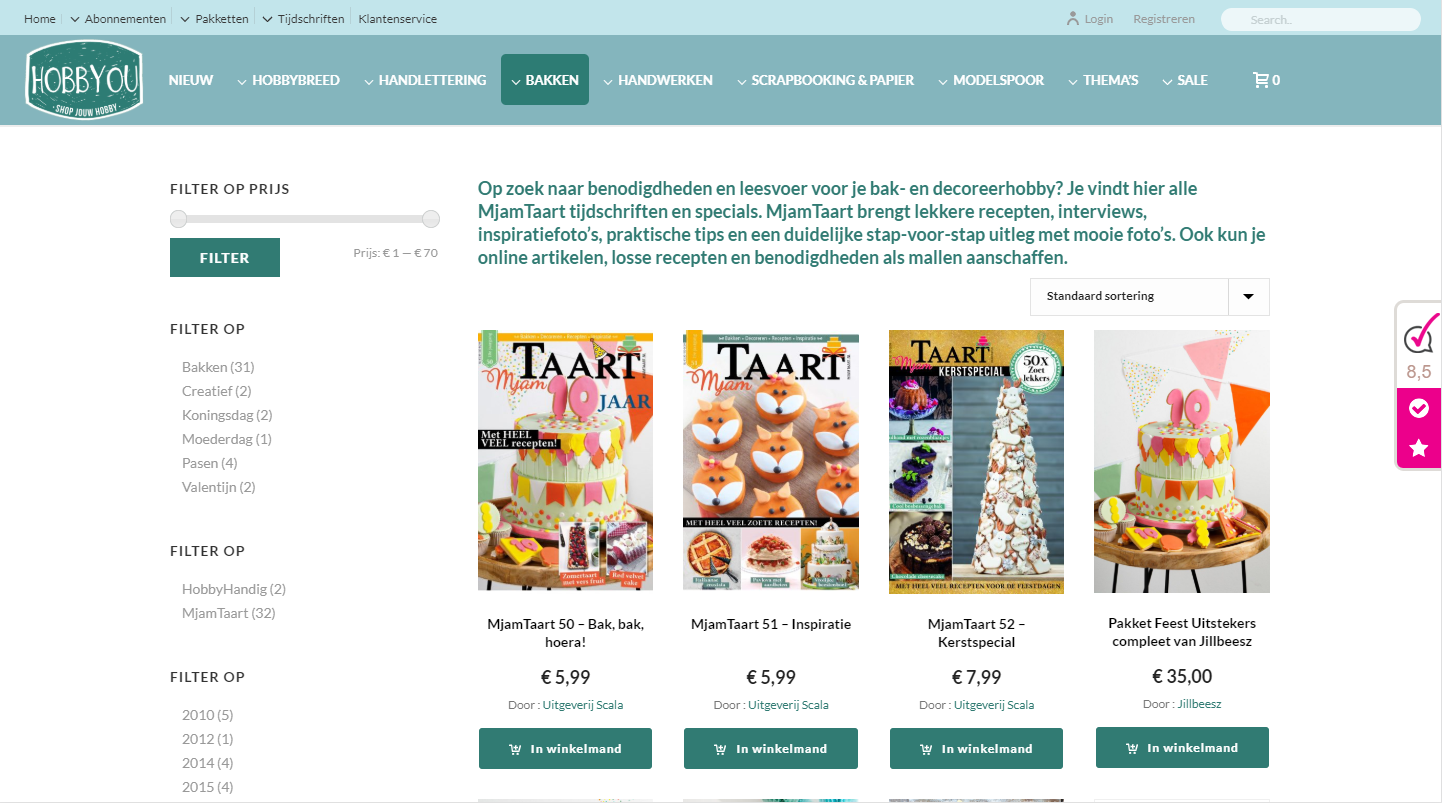
Task: Open the Handlettering navigation item
Action: tap(425, 80)
